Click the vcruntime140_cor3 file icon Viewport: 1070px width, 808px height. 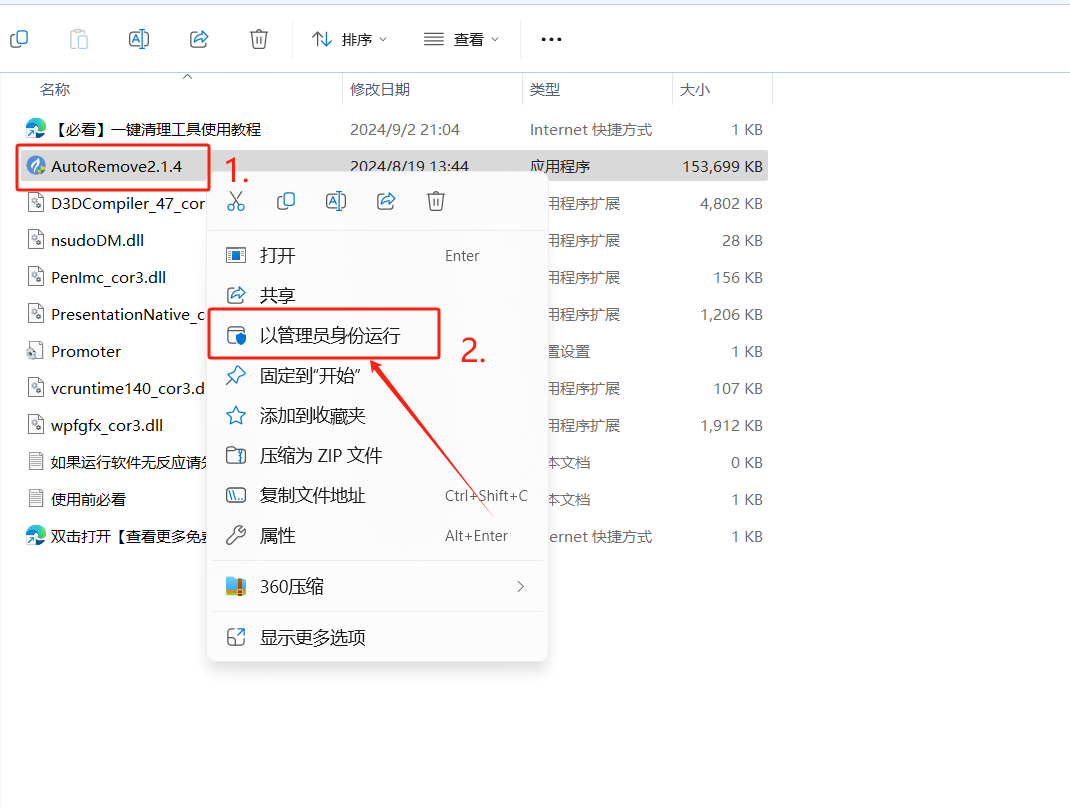click(x=35, y=388)
